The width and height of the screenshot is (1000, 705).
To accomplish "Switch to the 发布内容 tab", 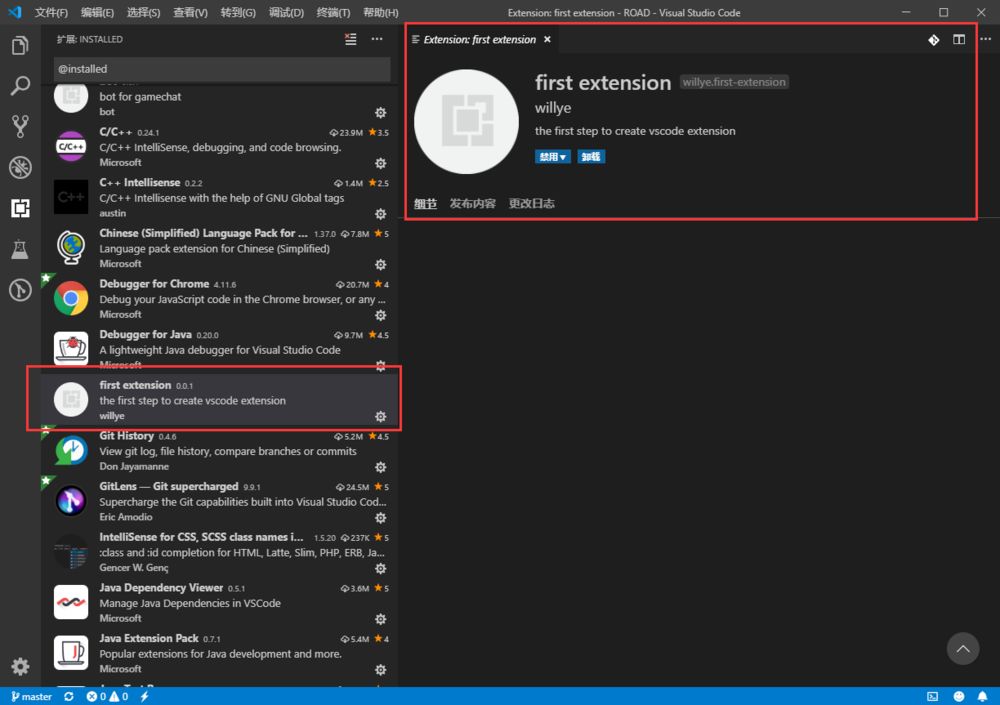I will pos(473,204).
